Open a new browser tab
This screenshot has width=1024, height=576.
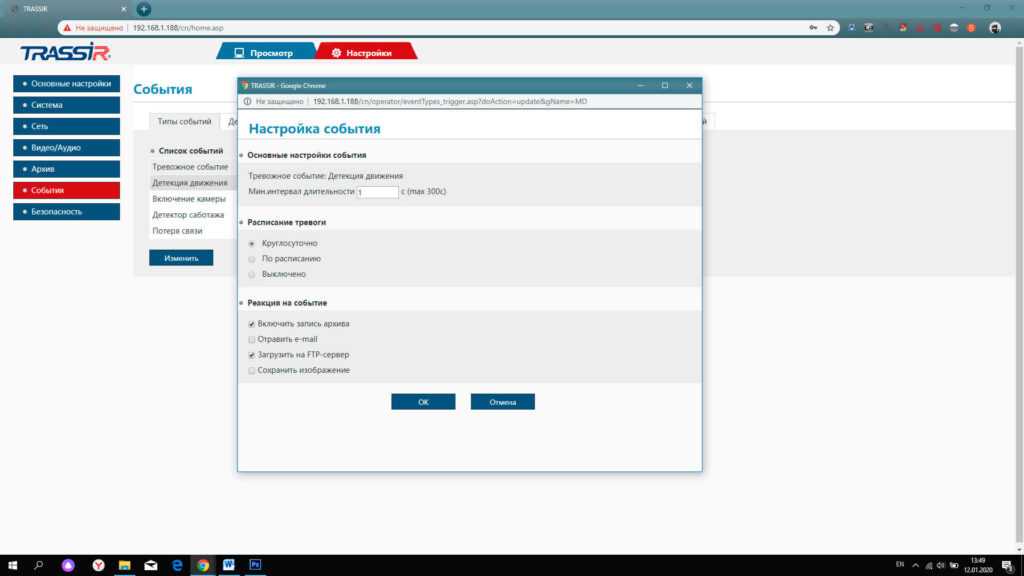point(143,9)
